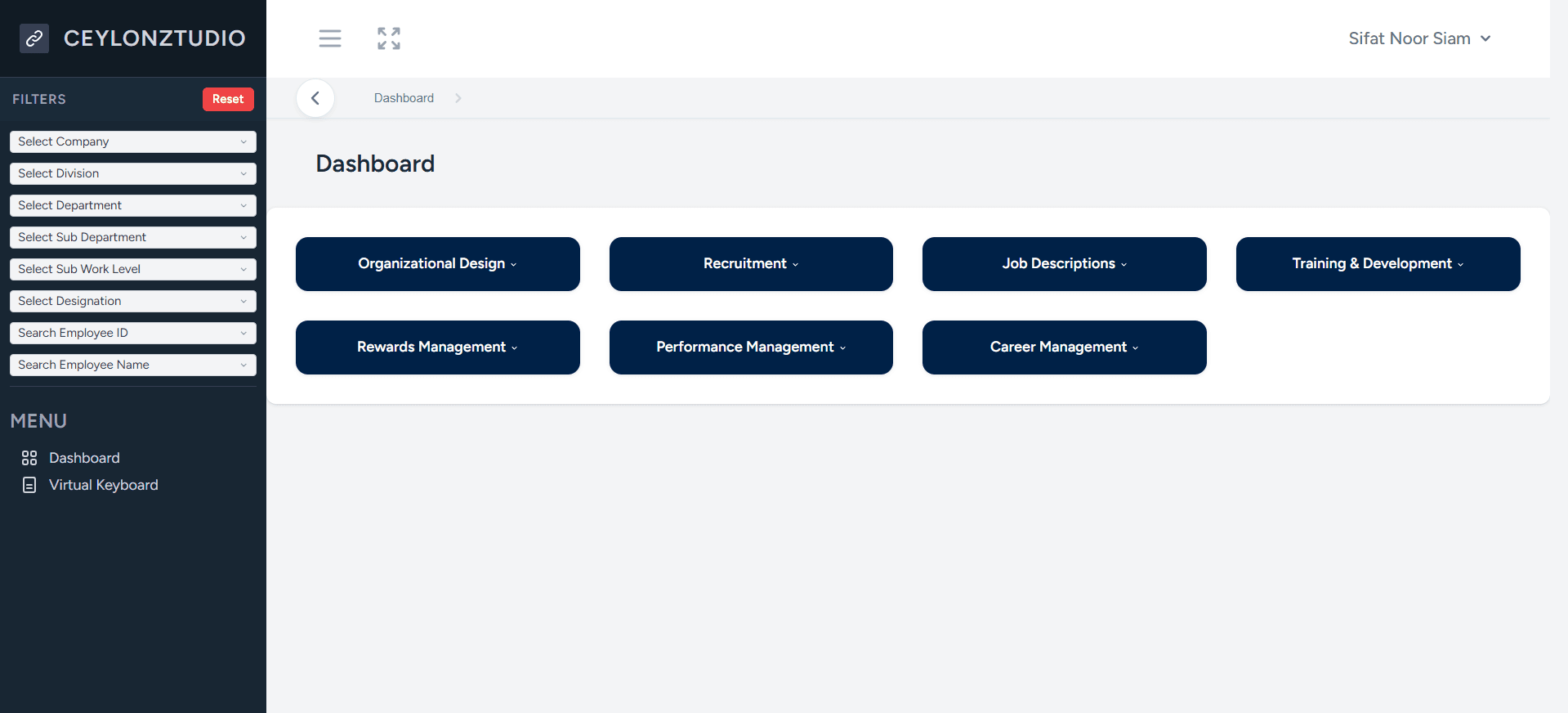This screenshot has width=1568, height=713.
Task: Reset all filters with Reset button
Action: click(x=228, y=99)
